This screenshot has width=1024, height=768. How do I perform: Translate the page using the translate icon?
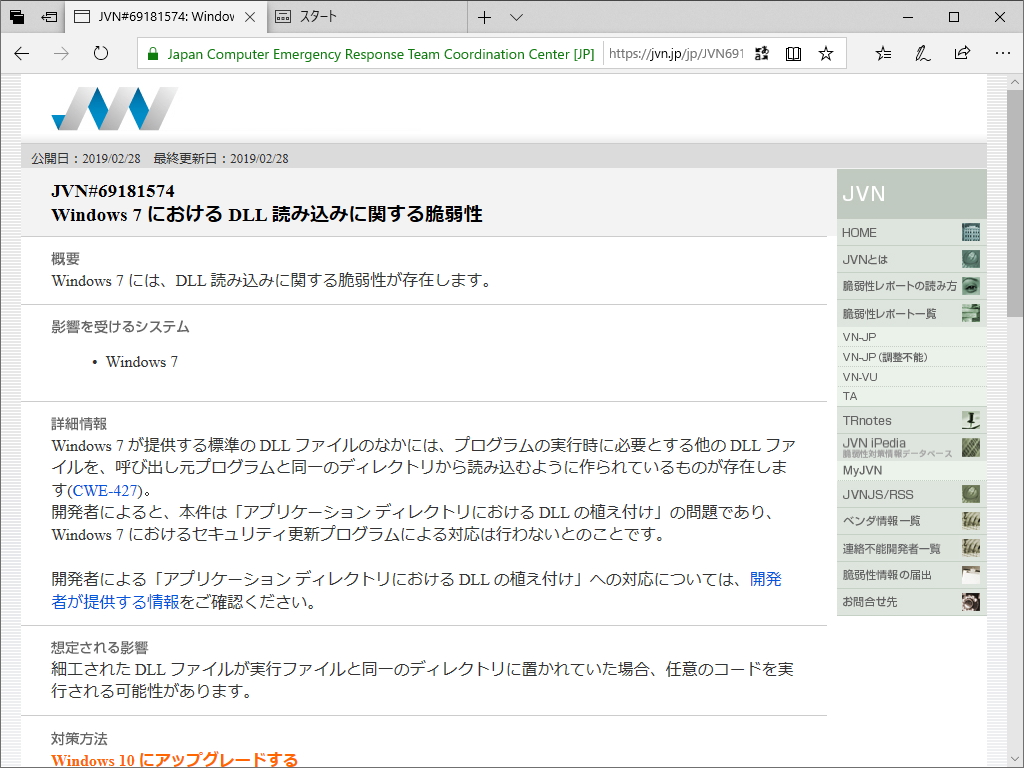762,53
